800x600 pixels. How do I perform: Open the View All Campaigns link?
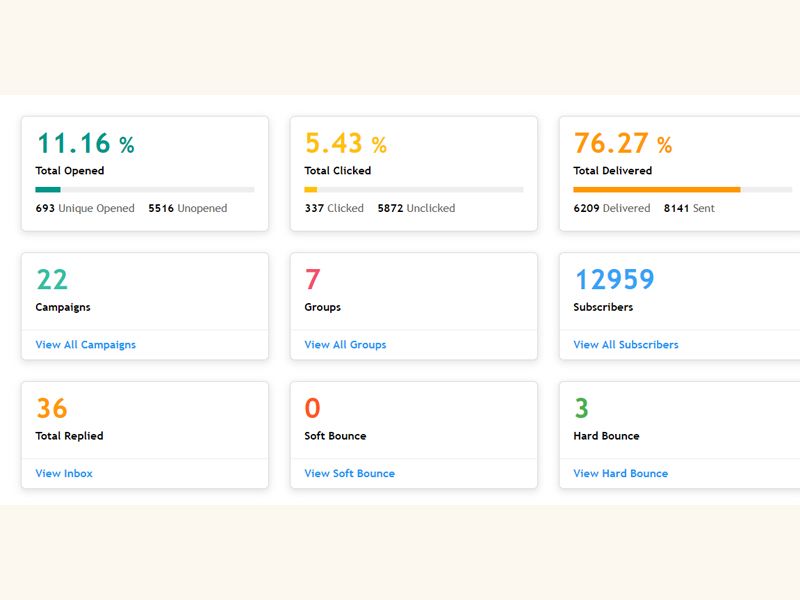[x=86, y=345]
